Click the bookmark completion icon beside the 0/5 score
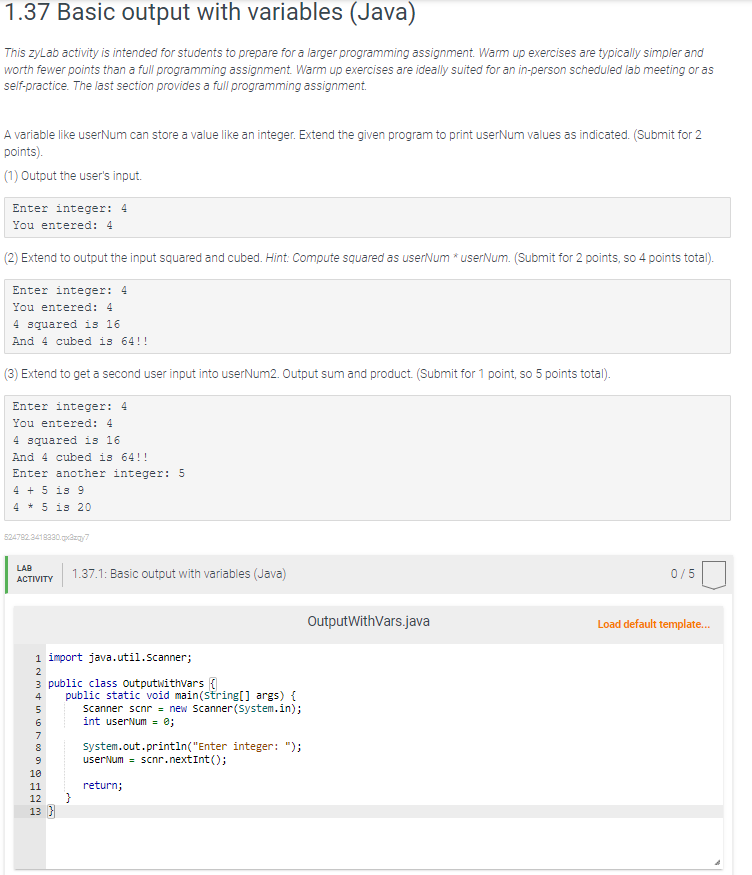This screenshot has width=752, height=875. pos(714,574)
